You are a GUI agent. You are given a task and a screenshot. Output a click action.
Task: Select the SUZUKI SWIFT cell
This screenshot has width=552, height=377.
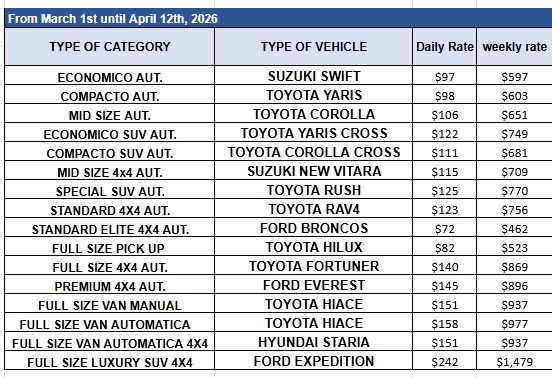314,76
